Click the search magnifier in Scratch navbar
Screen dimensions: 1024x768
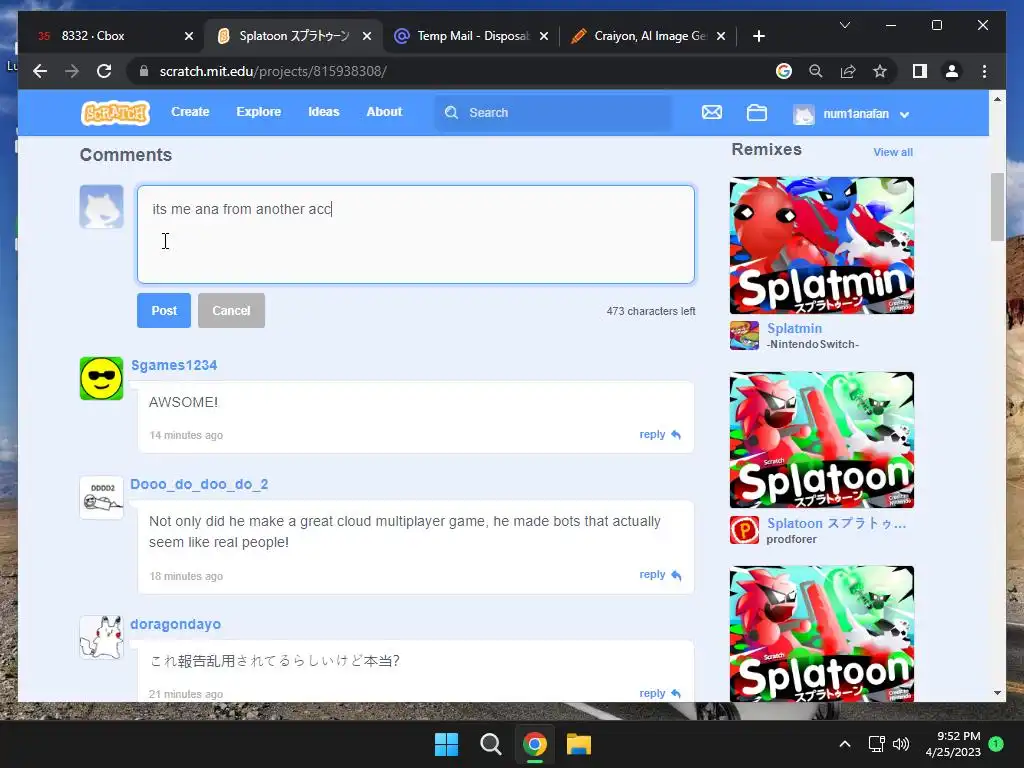pyautogui.click(x=451, y=113)
